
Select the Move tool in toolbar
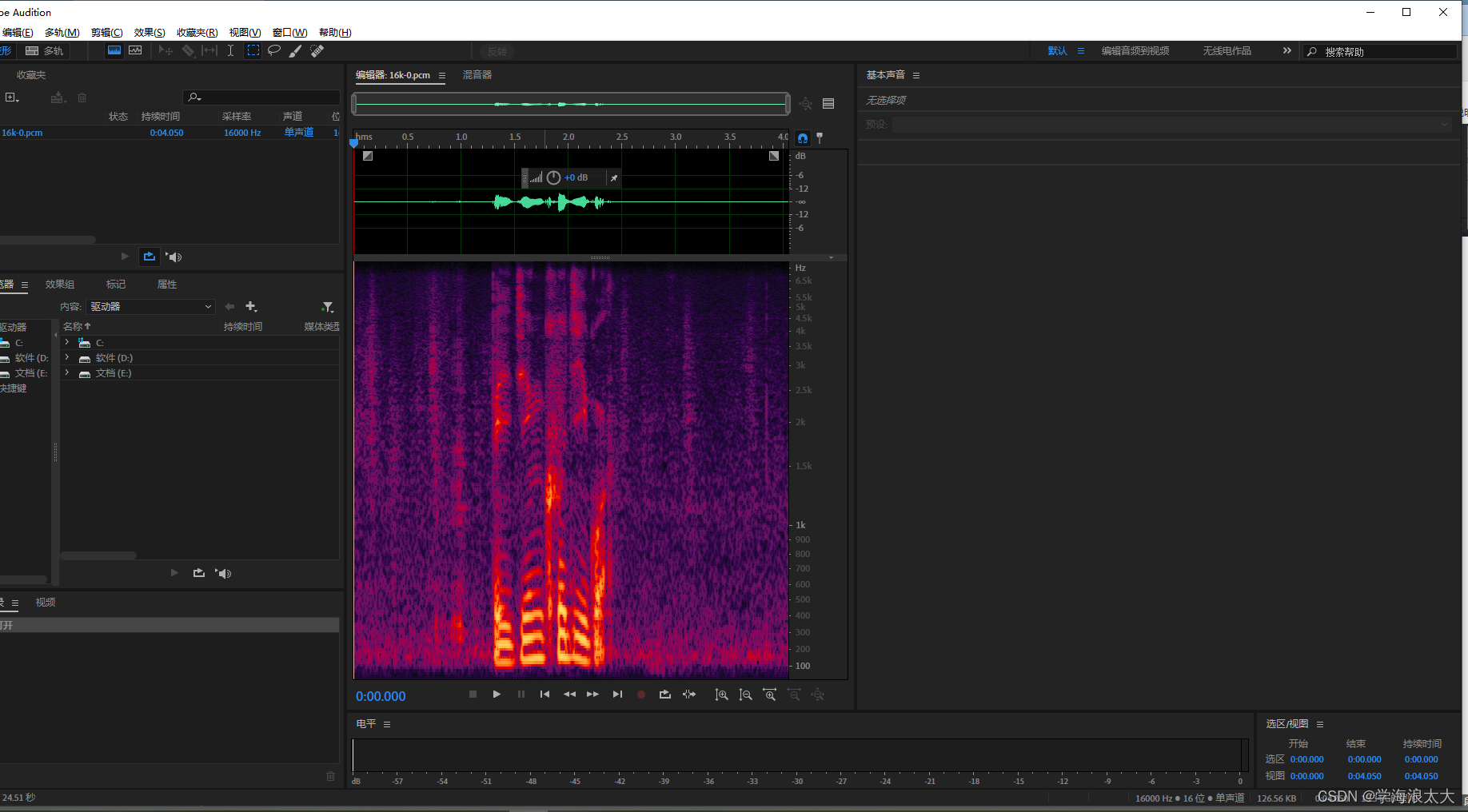click(166, 50)
